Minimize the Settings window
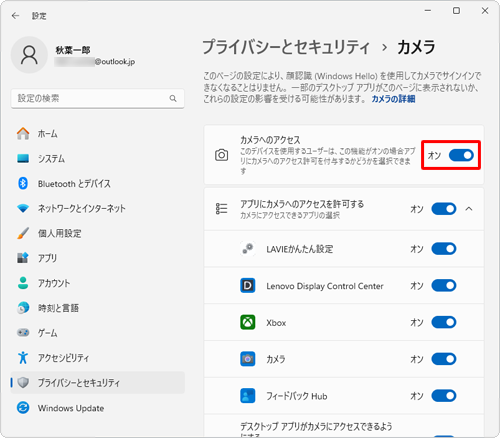500x438 pixels. (428, 11)
